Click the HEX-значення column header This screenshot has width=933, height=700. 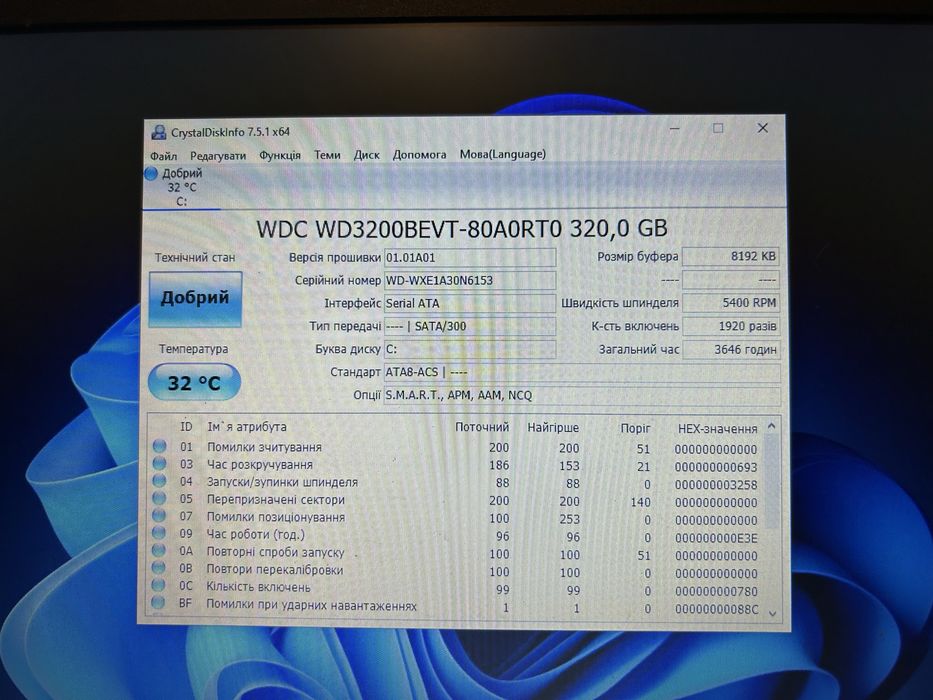718,429
